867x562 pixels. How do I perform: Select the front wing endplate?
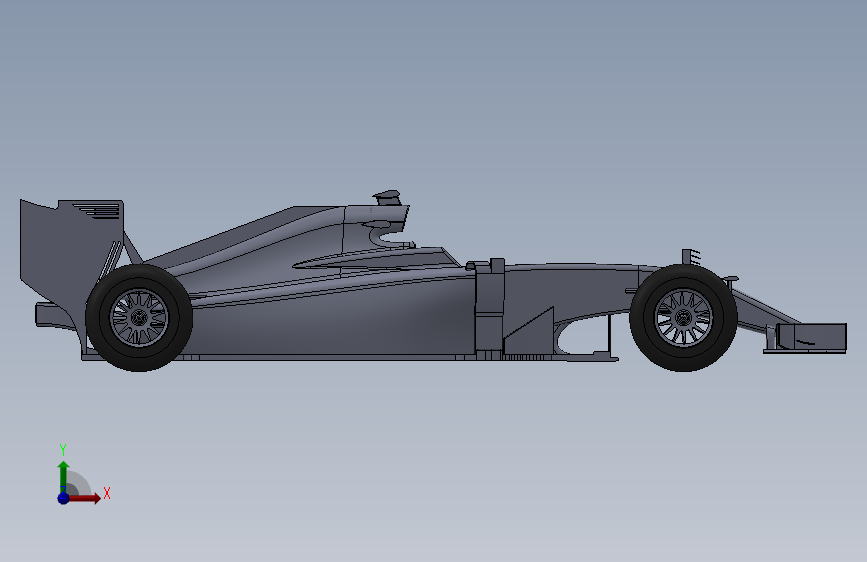coord(812,336)
